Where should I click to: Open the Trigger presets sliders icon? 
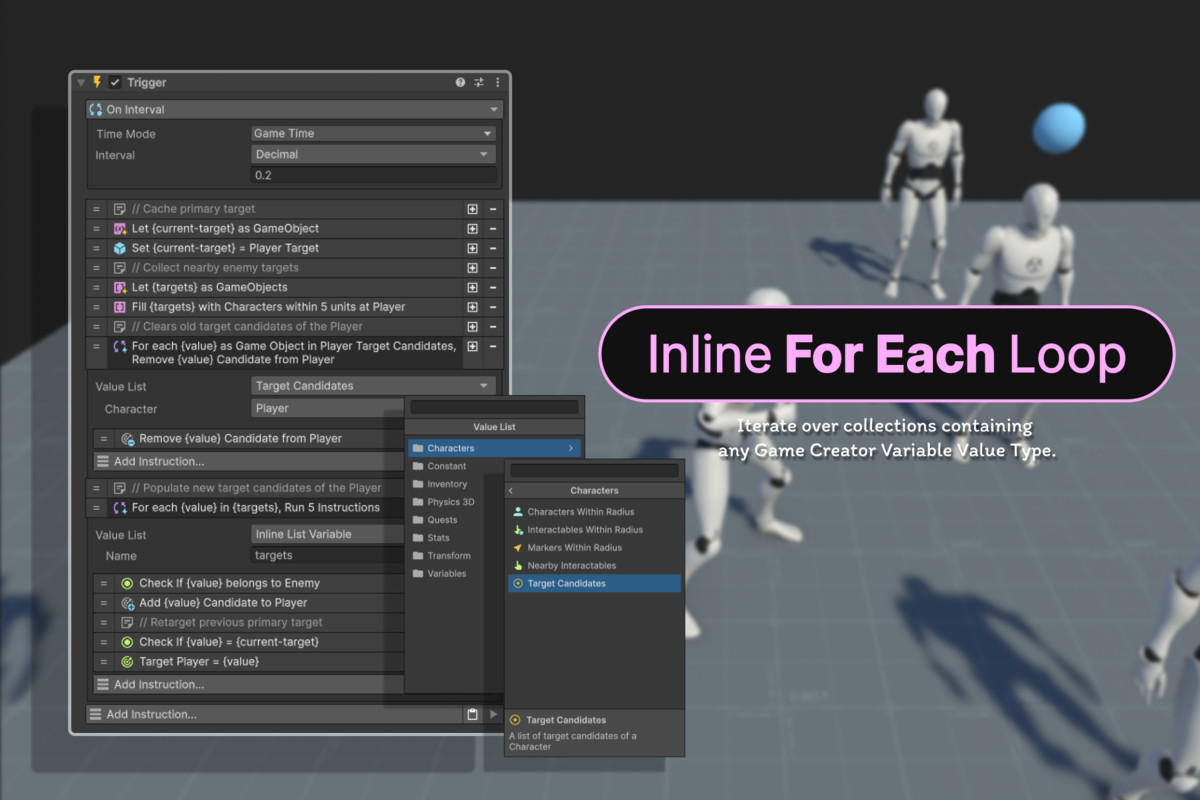click(479, 83)
